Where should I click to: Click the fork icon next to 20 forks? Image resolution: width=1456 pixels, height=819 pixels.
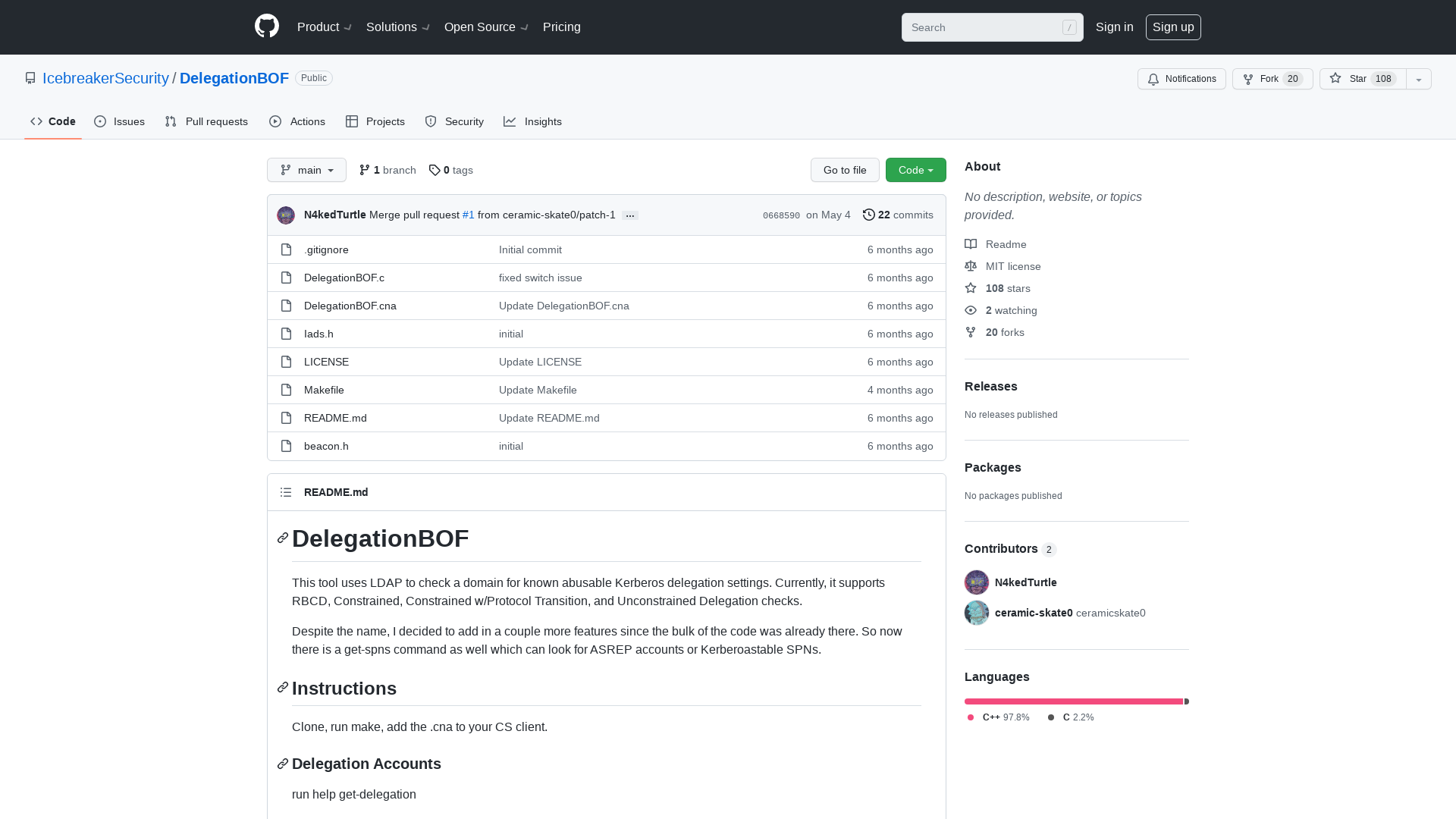point(971,332)
